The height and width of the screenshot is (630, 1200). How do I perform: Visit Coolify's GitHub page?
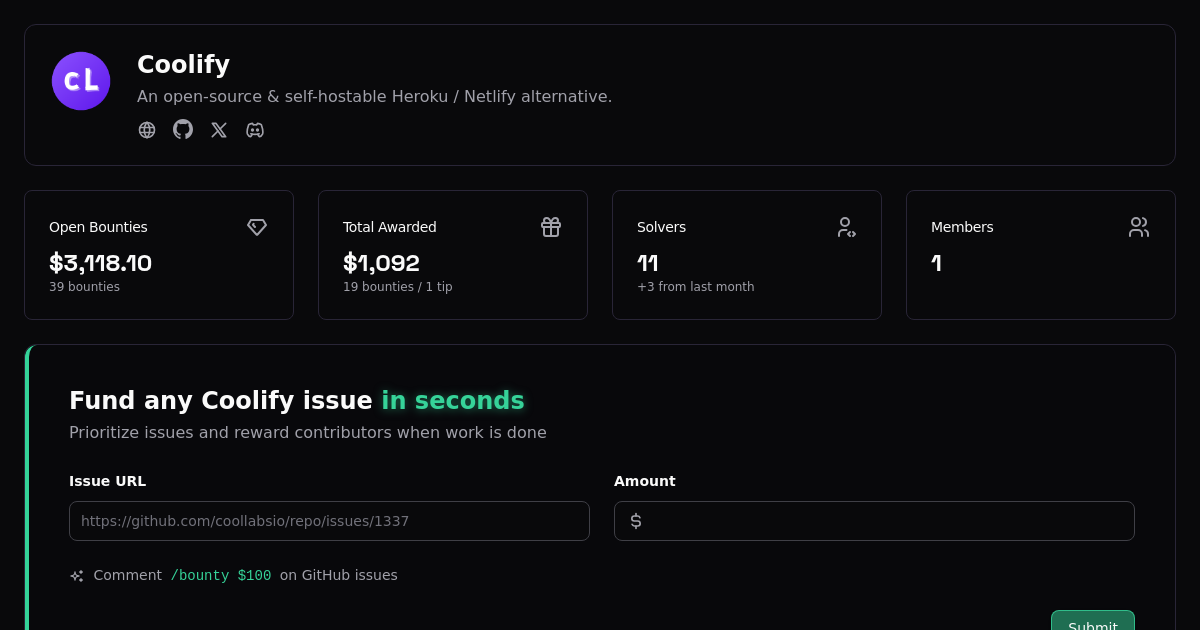point(182,130)
